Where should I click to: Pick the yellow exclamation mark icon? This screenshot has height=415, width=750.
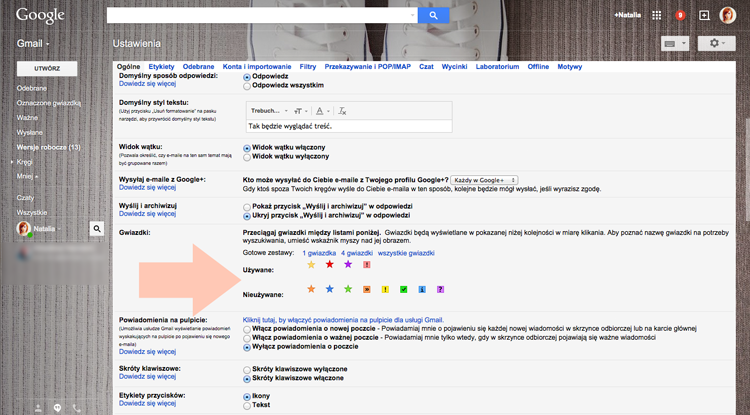[x=385, y=289]
